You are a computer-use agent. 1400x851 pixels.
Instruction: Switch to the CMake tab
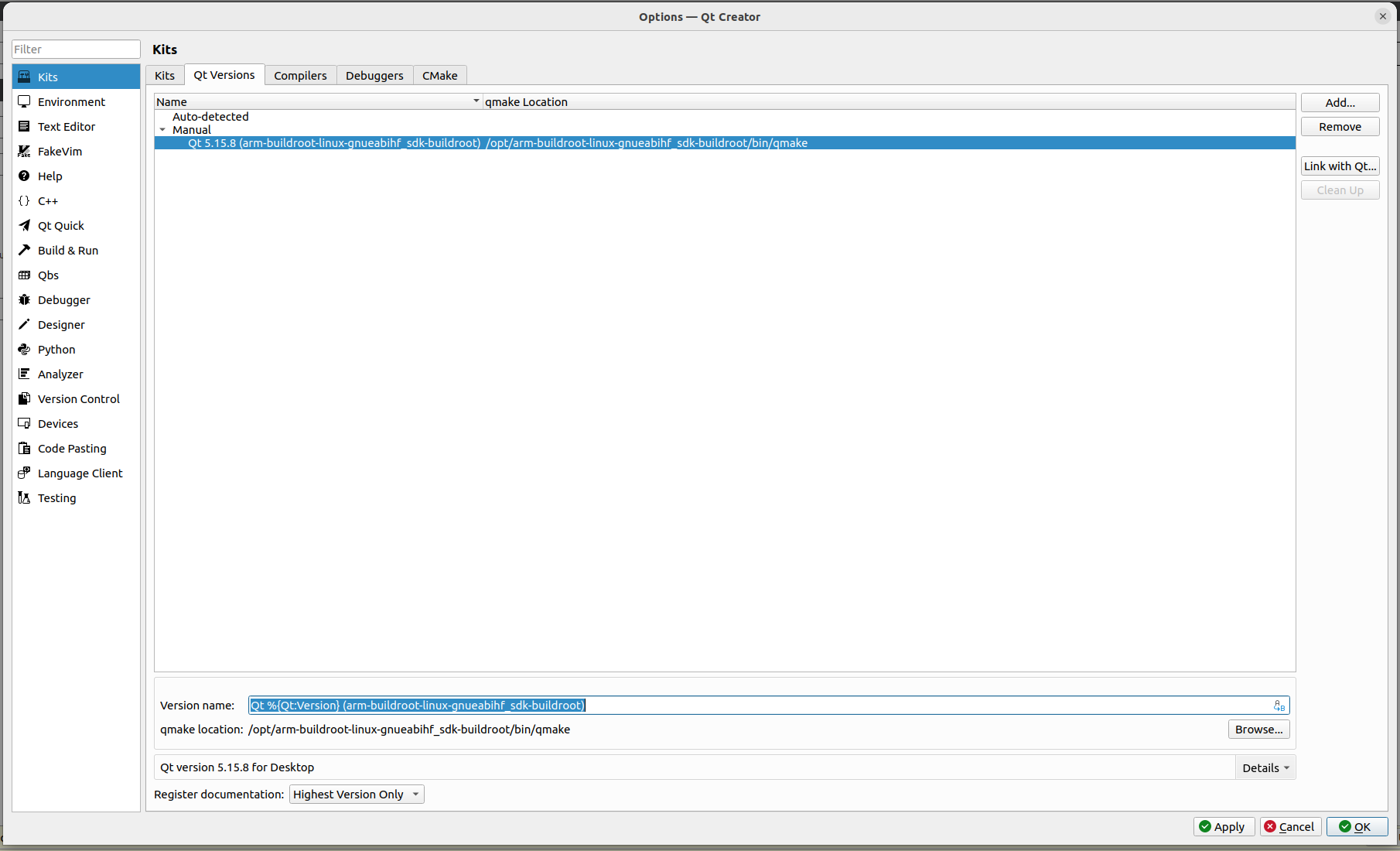pyautogui.click(x=440, y=75)
